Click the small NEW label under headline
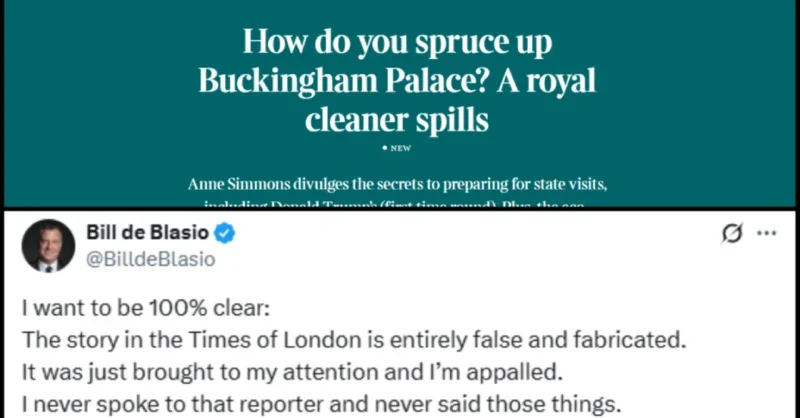800x418 pixels. click(399, 148)
